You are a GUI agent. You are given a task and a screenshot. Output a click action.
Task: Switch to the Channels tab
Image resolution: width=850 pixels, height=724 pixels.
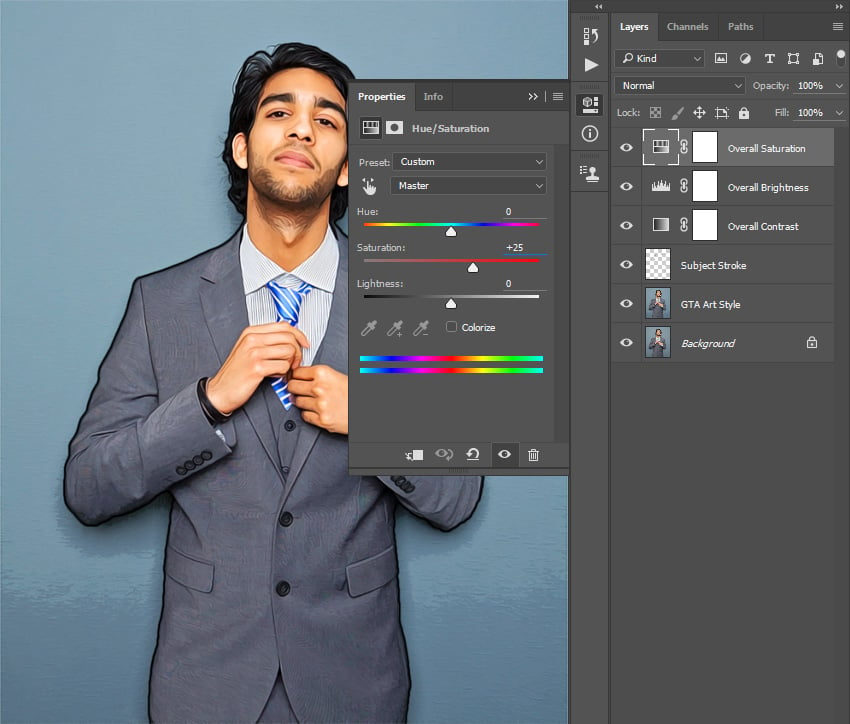pyautogui.click(x=687, y=27)
